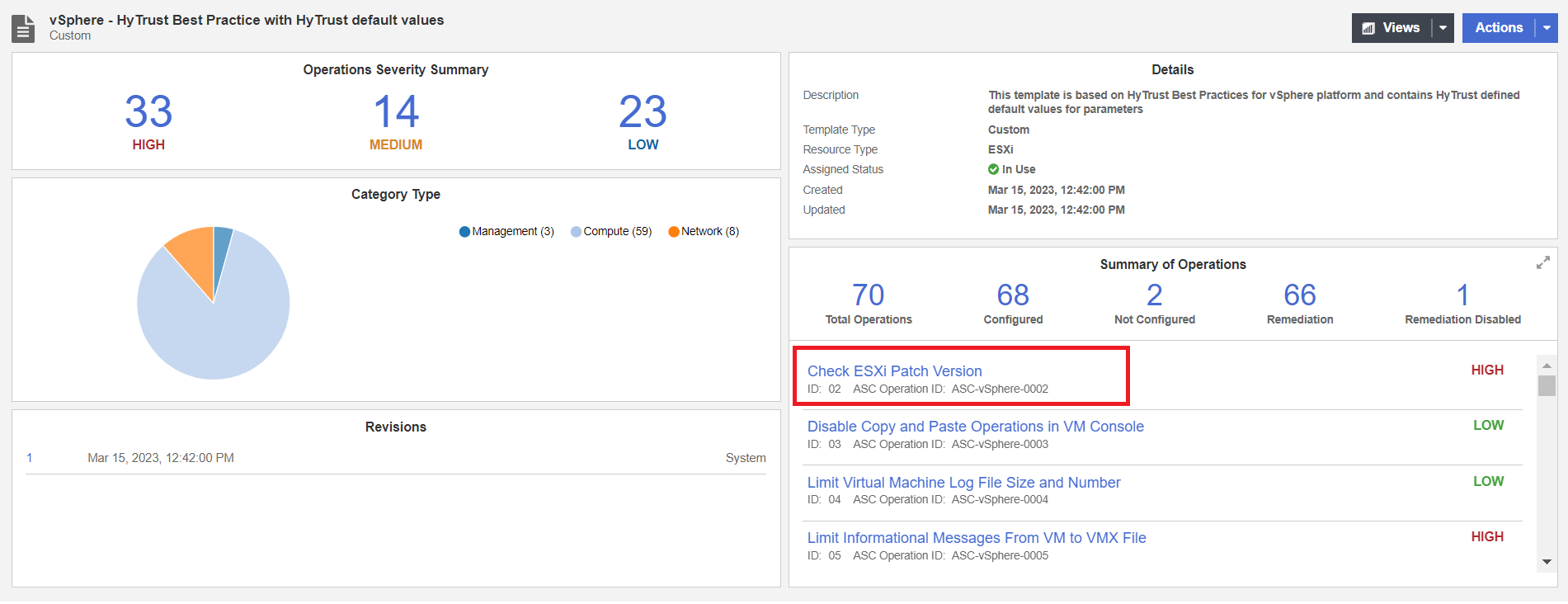This screenshot has width=1568, height=604.
Task: Click the 68 Configured count
Action: click(x=1013, y=295)
